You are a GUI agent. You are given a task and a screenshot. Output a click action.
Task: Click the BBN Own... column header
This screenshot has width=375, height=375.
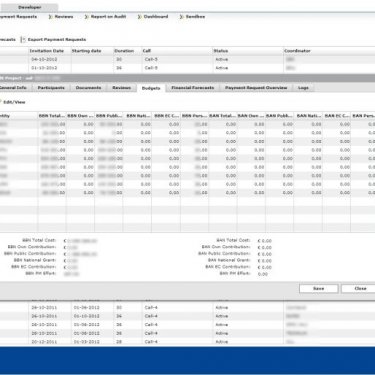click(x=80, y=116)
